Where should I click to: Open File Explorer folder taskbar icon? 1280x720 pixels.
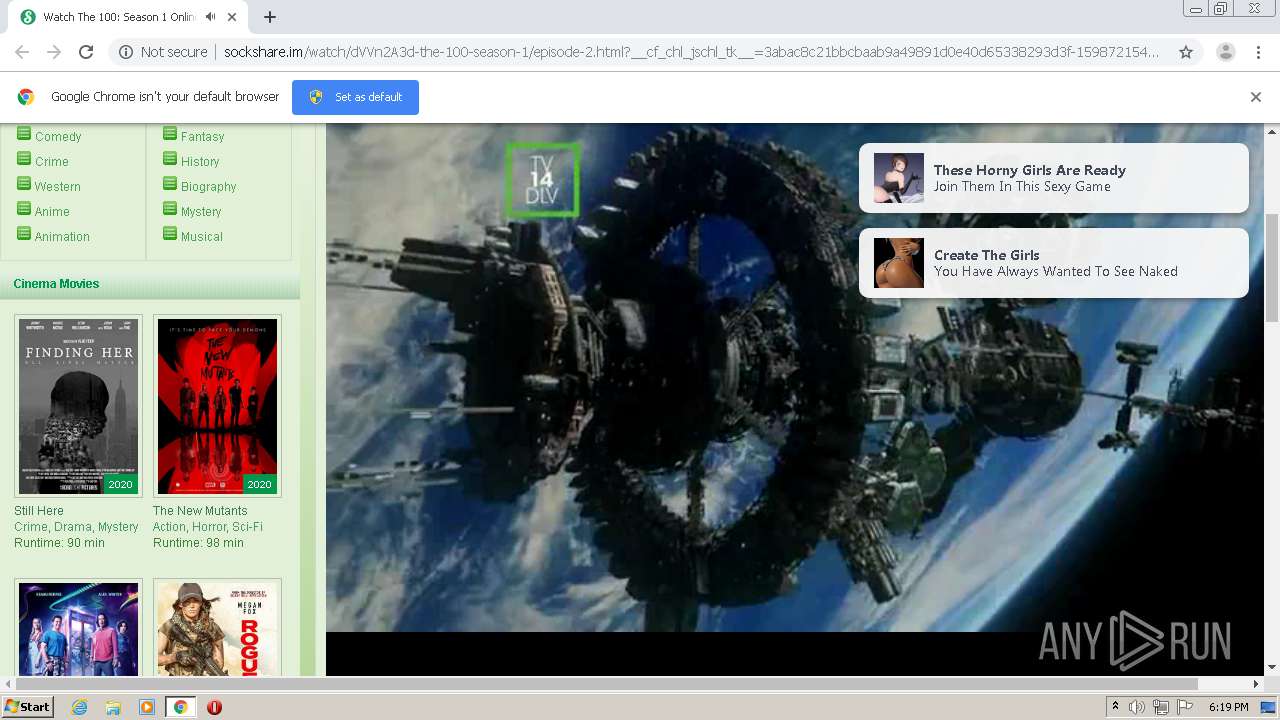(x=113, y=707)
